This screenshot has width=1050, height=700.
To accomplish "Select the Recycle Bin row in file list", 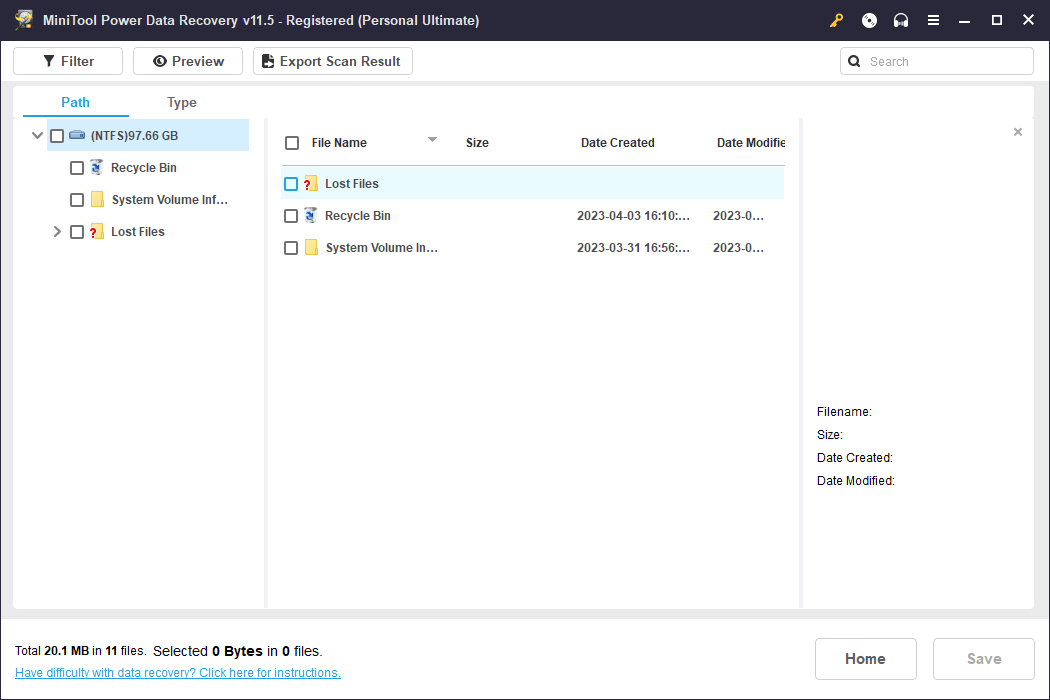I will 533,216.
